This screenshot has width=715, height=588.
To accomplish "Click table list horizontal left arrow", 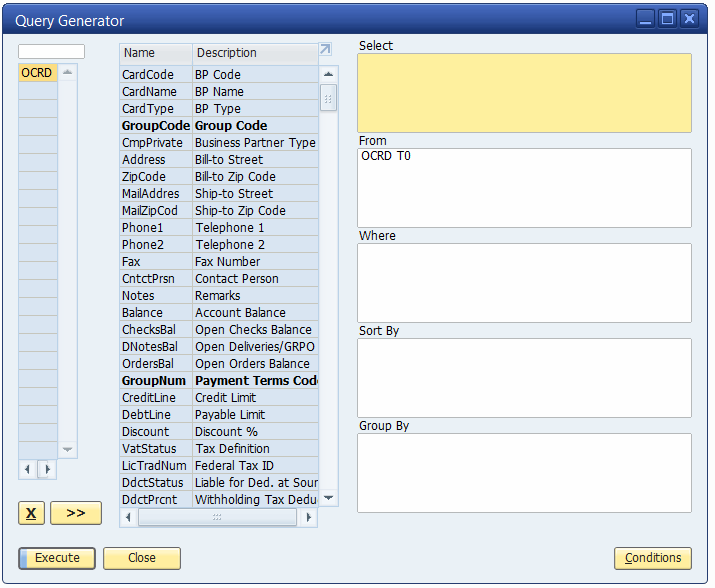I will 28,469.
